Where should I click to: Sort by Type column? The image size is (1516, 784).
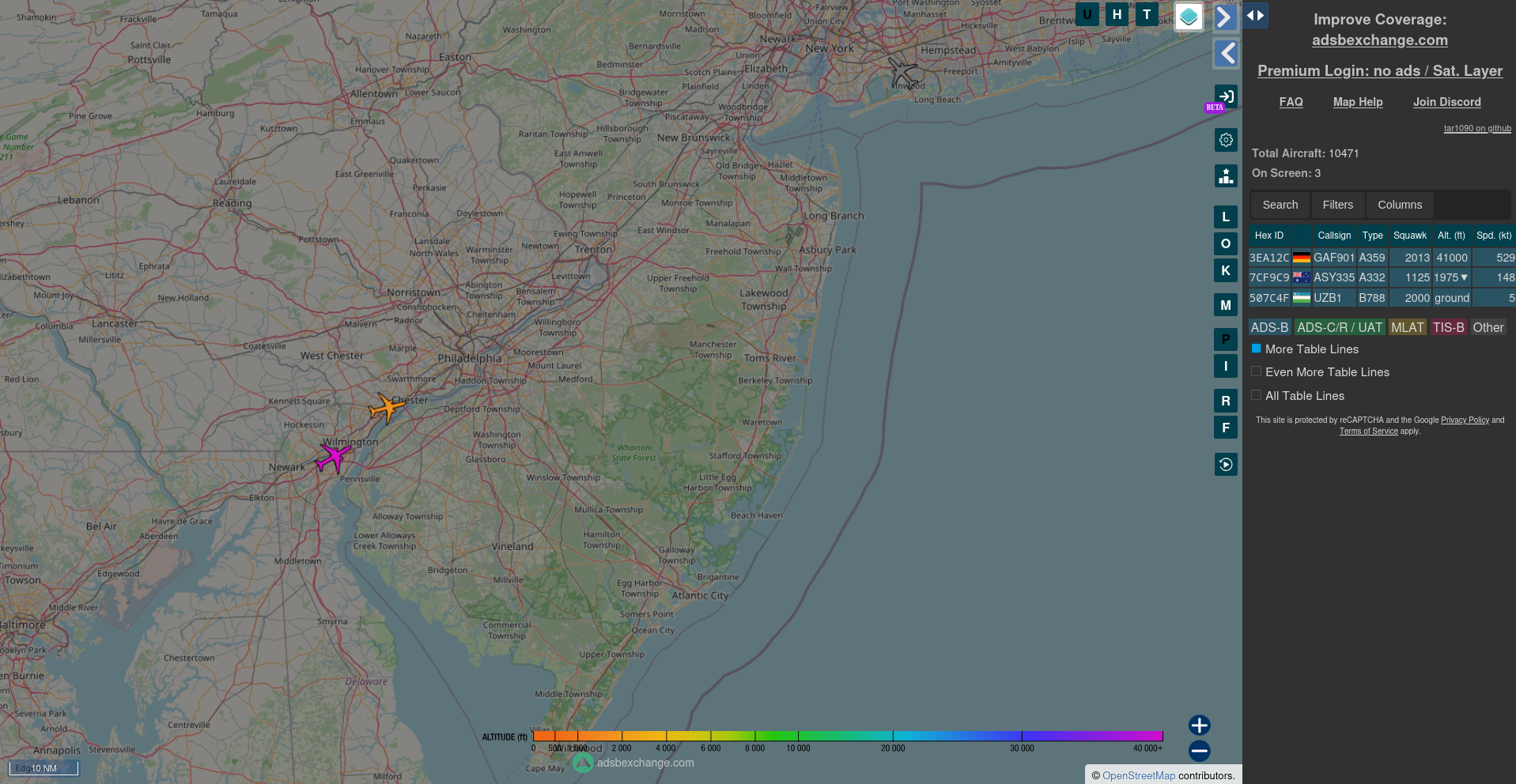click(x=1373, y=236)
